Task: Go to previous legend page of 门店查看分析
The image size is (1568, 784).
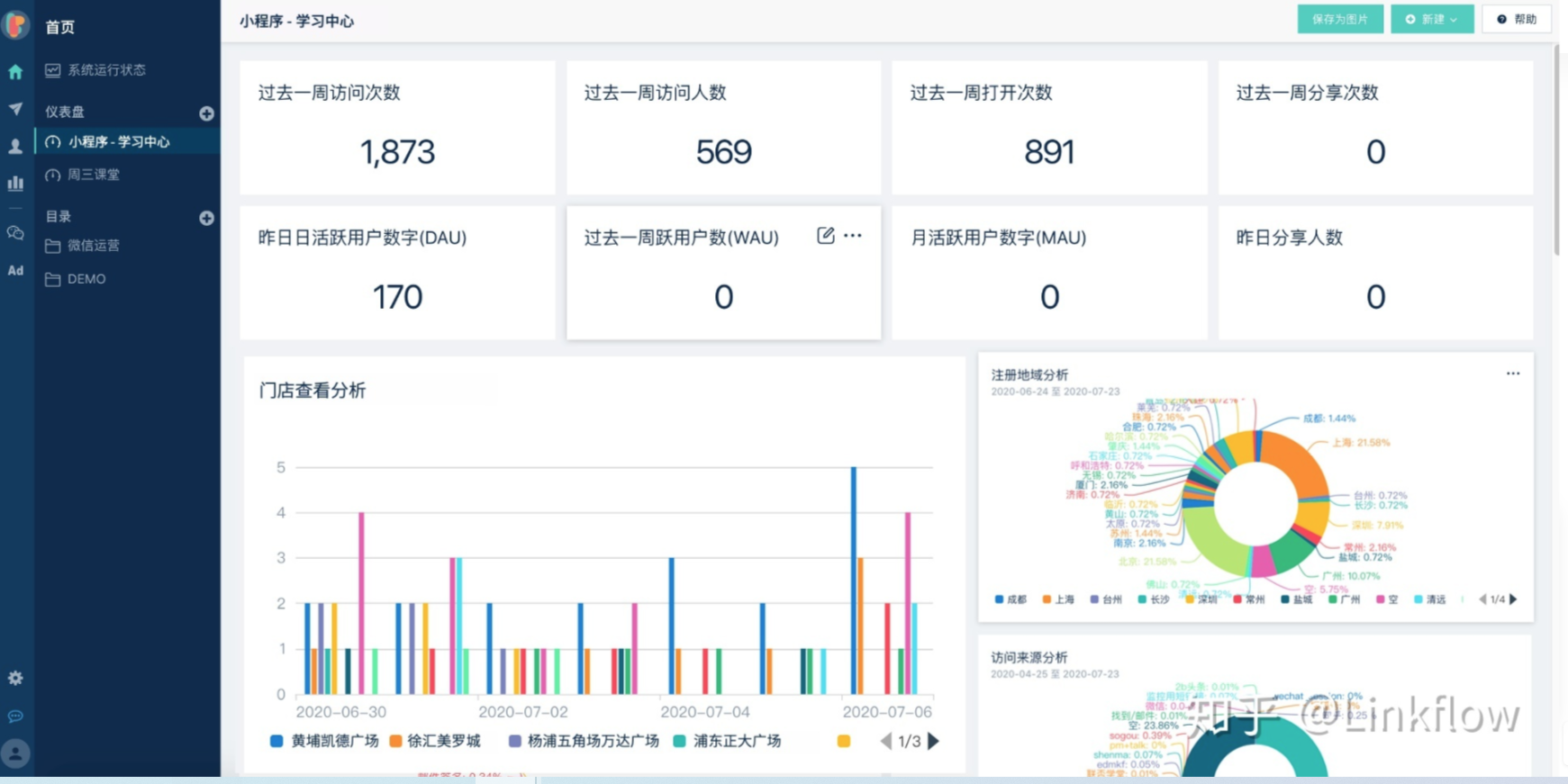Action: [x=886, y=741]
